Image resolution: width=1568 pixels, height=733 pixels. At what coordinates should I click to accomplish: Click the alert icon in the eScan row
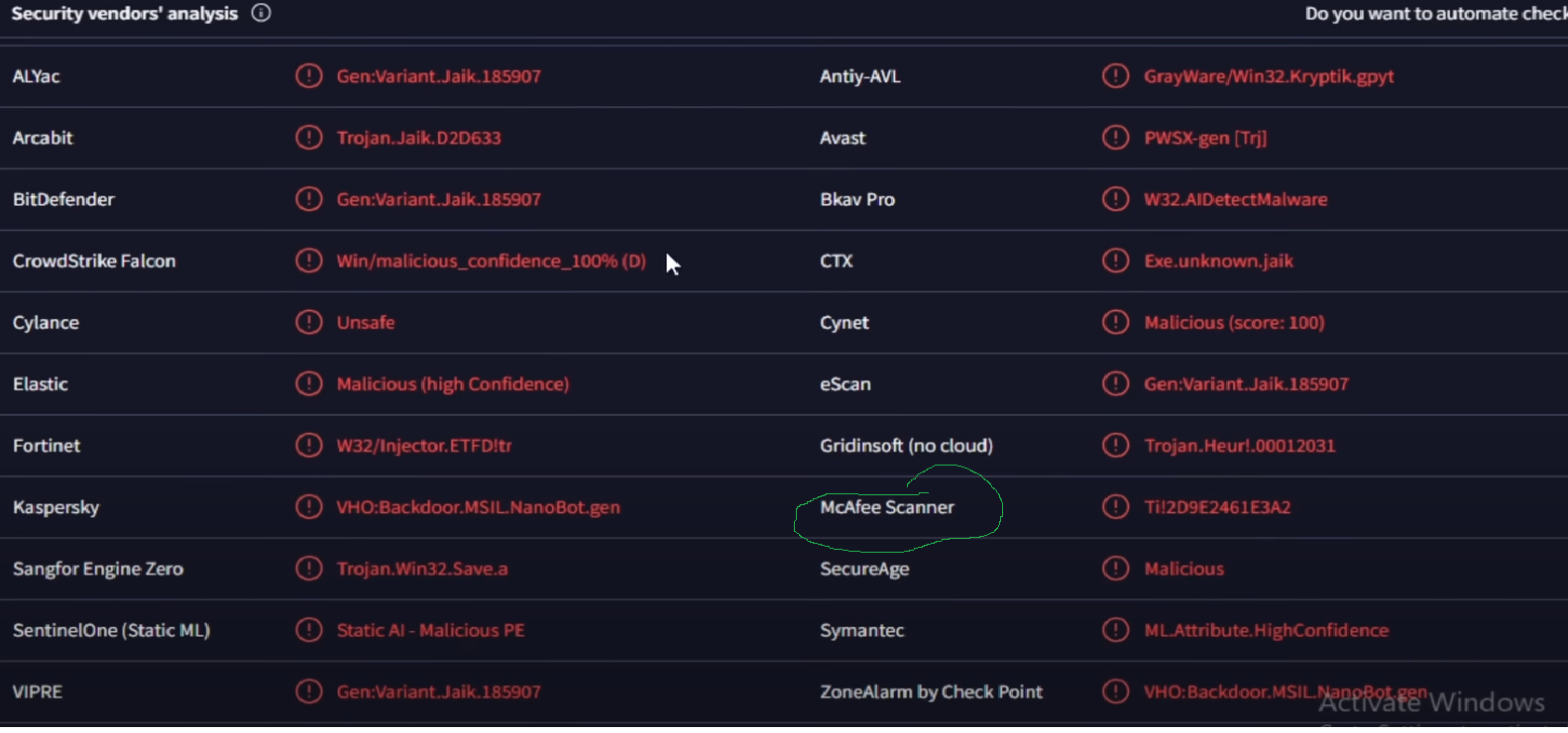coord(1116,383)
